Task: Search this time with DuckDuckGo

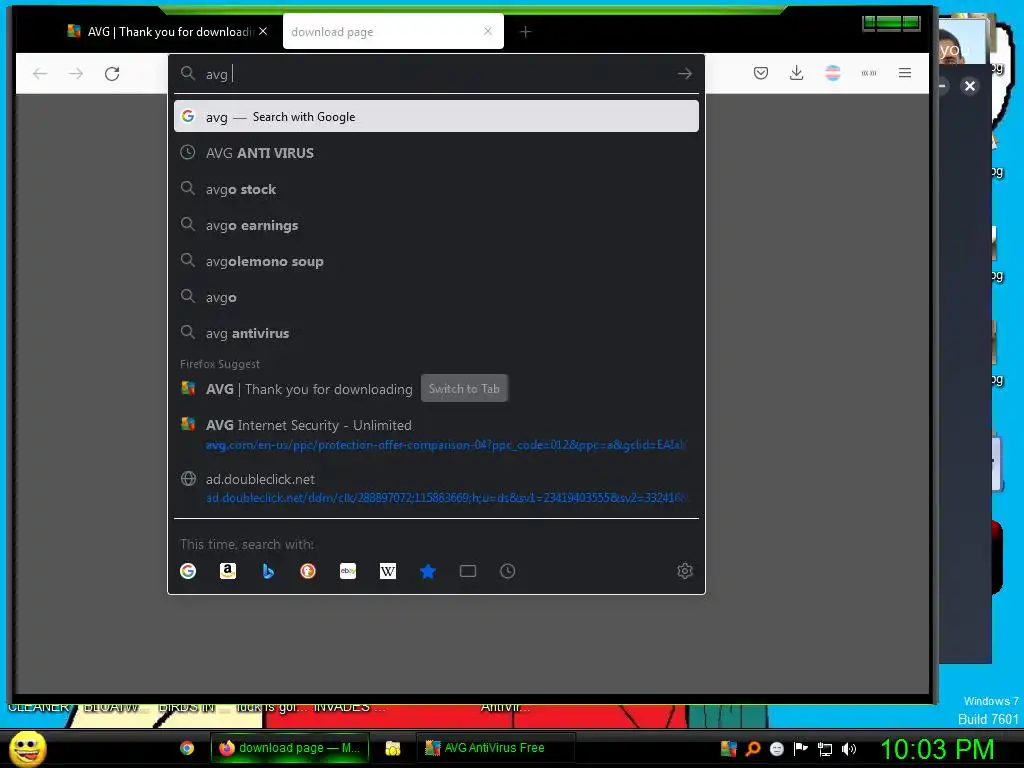Action: tap(308, 571)
